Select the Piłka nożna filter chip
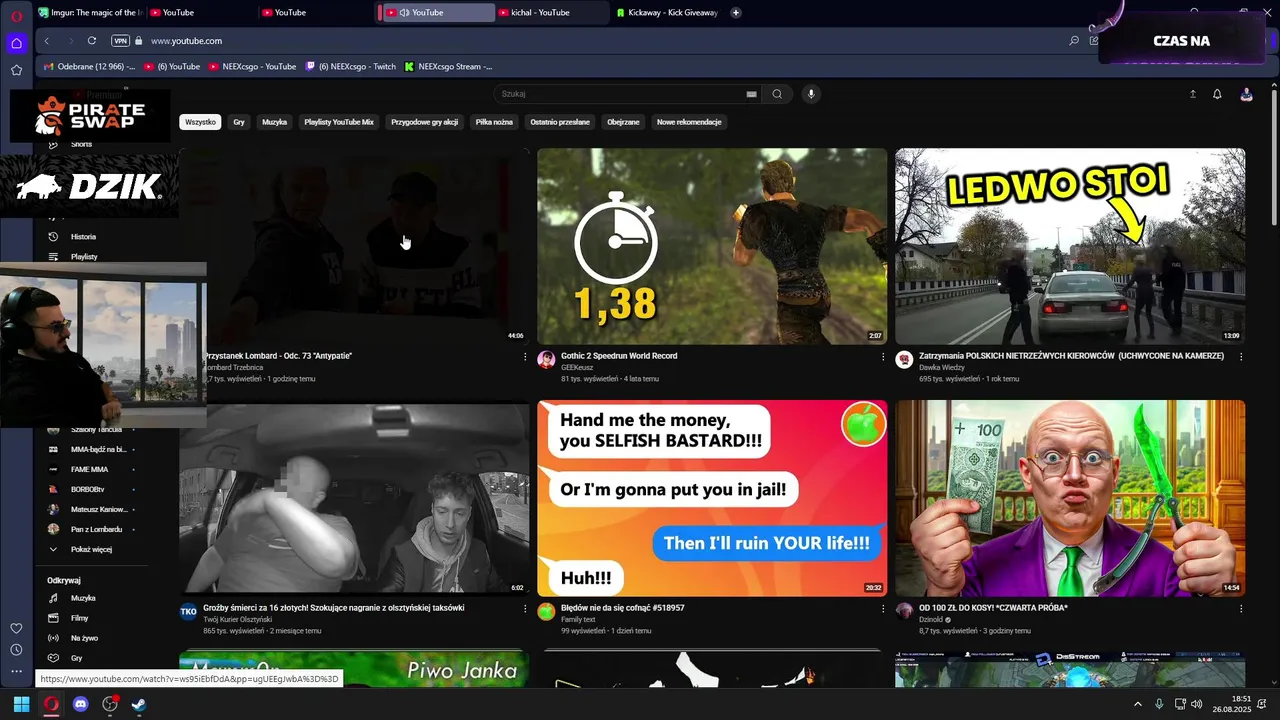The height and width of the screenshot is (720, 1280). 494,122
